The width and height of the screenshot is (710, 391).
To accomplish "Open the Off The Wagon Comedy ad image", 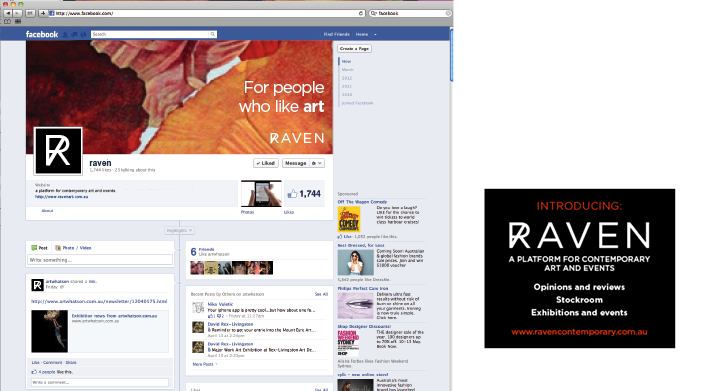I will 349,219.
